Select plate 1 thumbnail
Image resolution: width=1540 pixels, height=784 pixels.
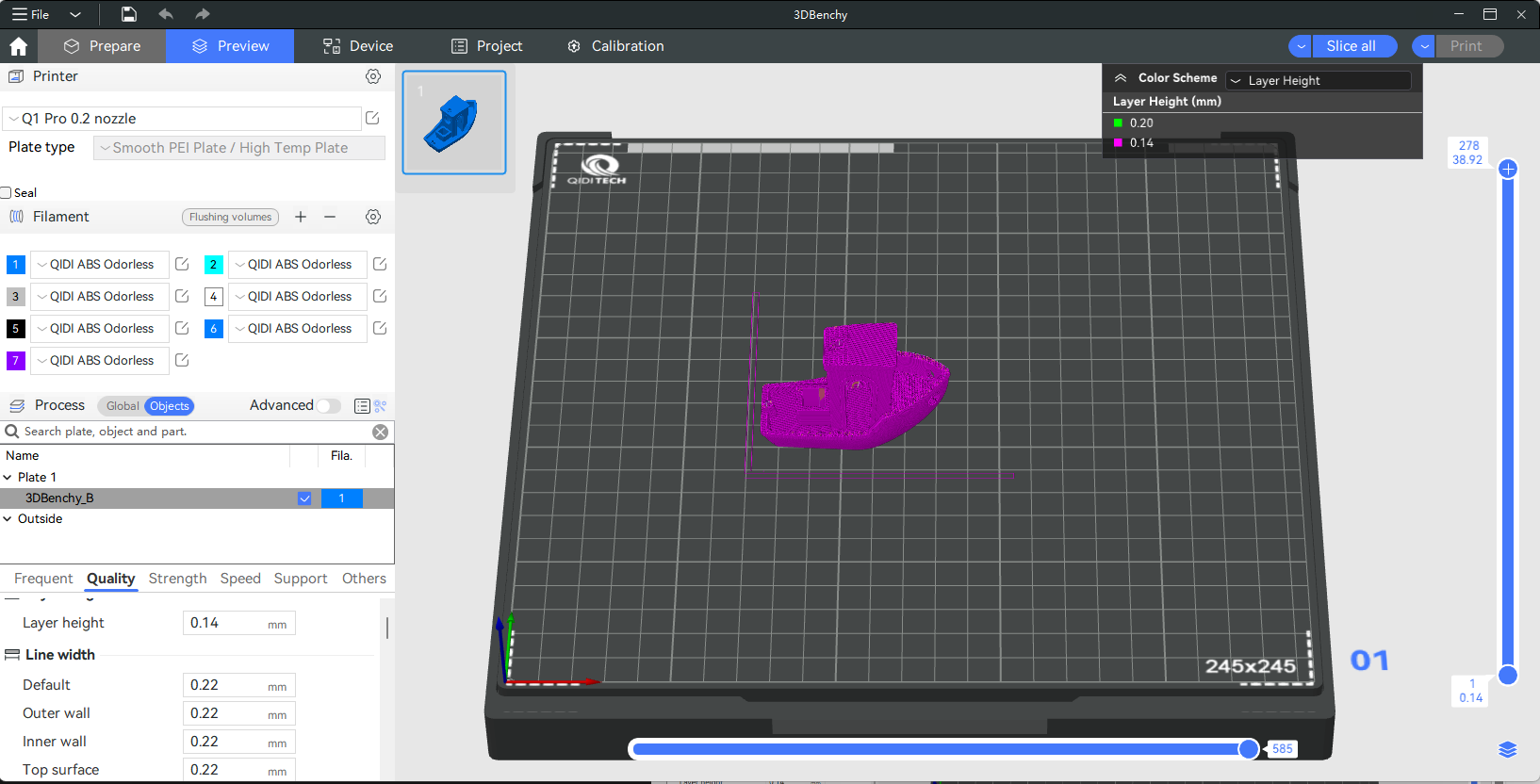(x=454, y=122)
